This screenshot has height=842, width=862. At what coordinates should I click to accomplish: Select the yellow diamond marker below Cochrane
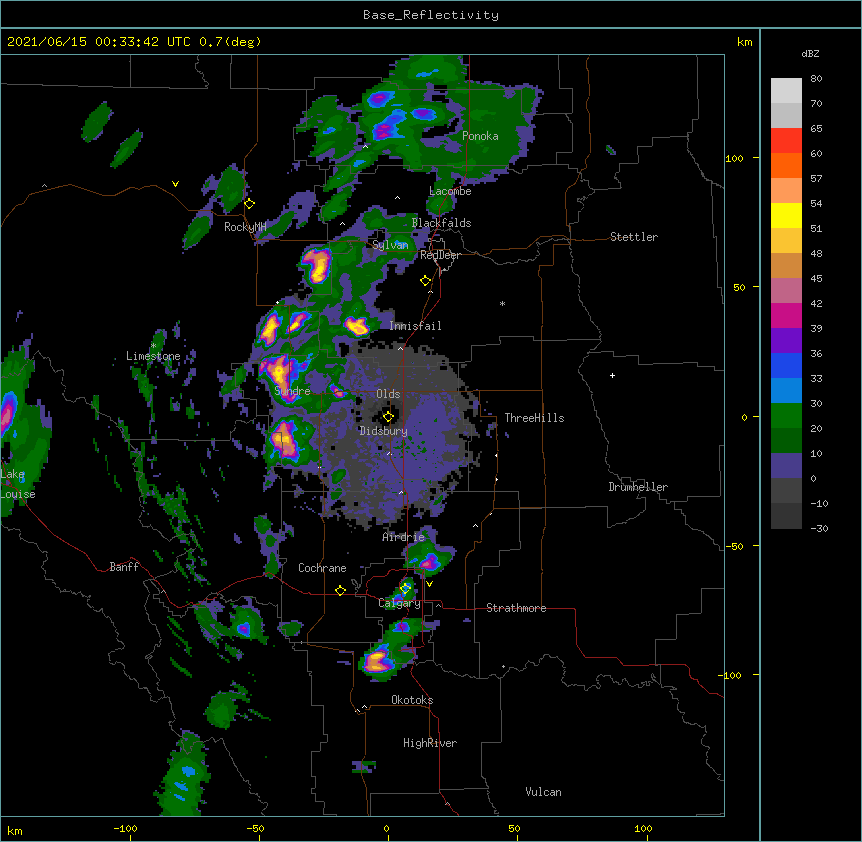(340, 590)
